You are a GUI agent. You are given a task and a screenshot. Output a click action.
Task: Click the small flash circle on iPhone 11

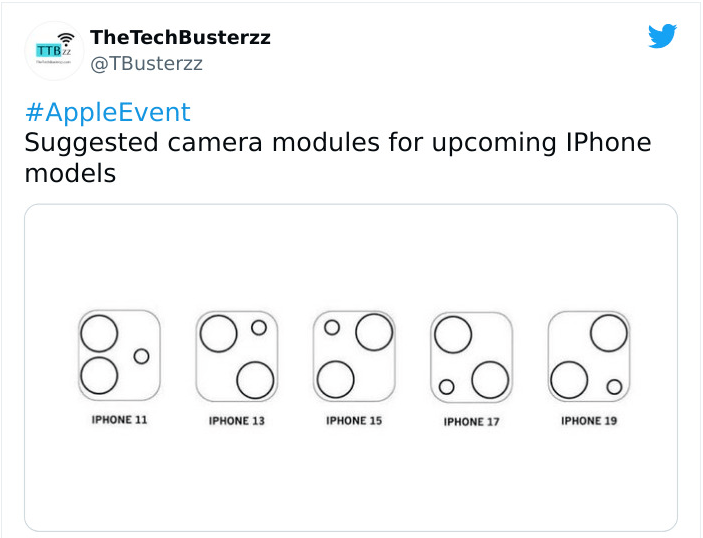[x=141, y=356]
